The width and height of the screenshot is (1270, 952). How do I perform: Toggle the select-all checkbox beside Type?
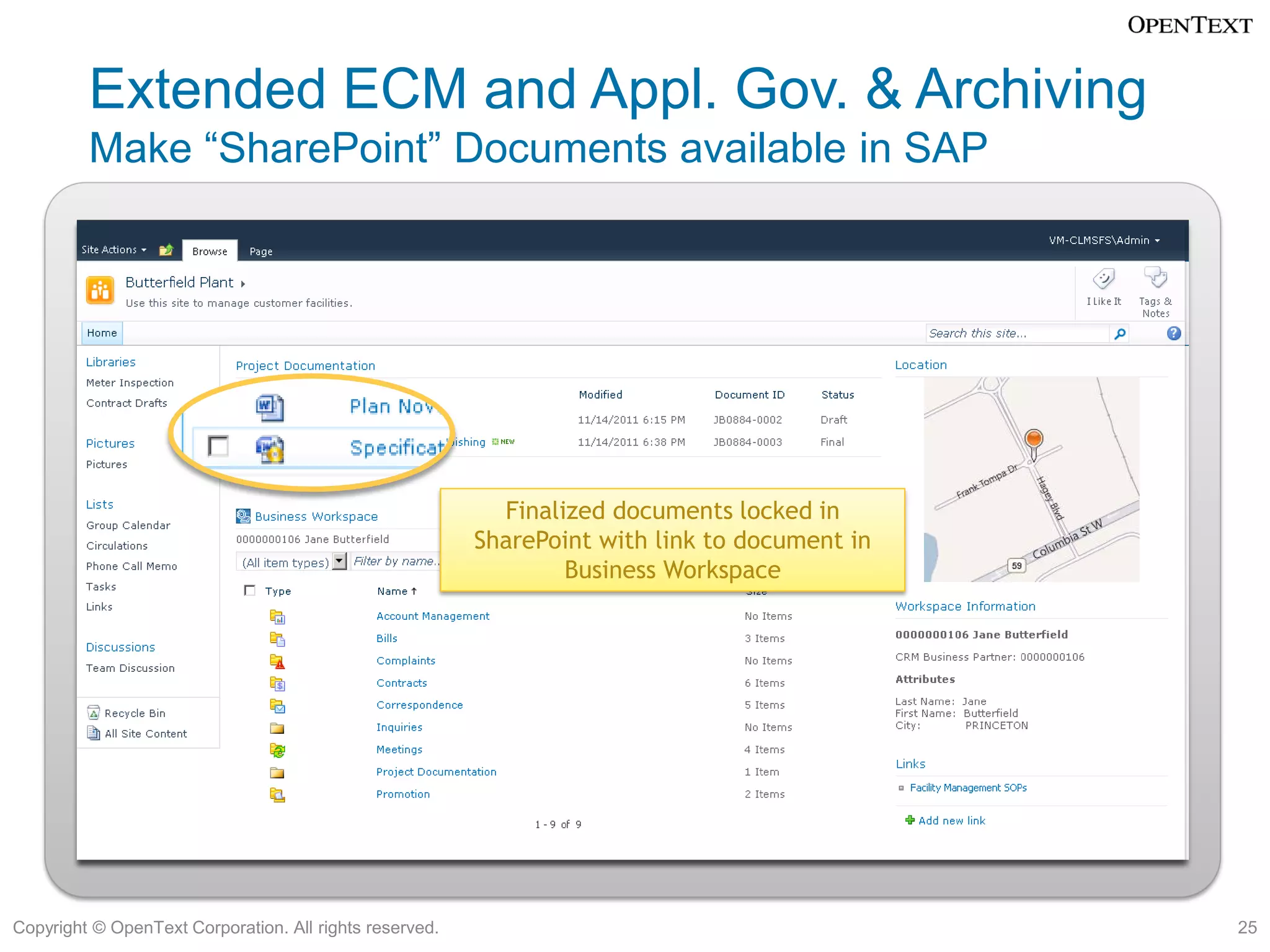click(x=249, y=590)
